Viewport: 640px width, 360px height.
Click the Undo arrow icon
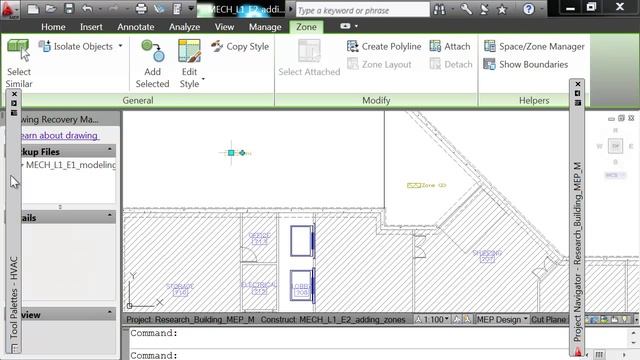pyautogui.click(x=87, y=9)
